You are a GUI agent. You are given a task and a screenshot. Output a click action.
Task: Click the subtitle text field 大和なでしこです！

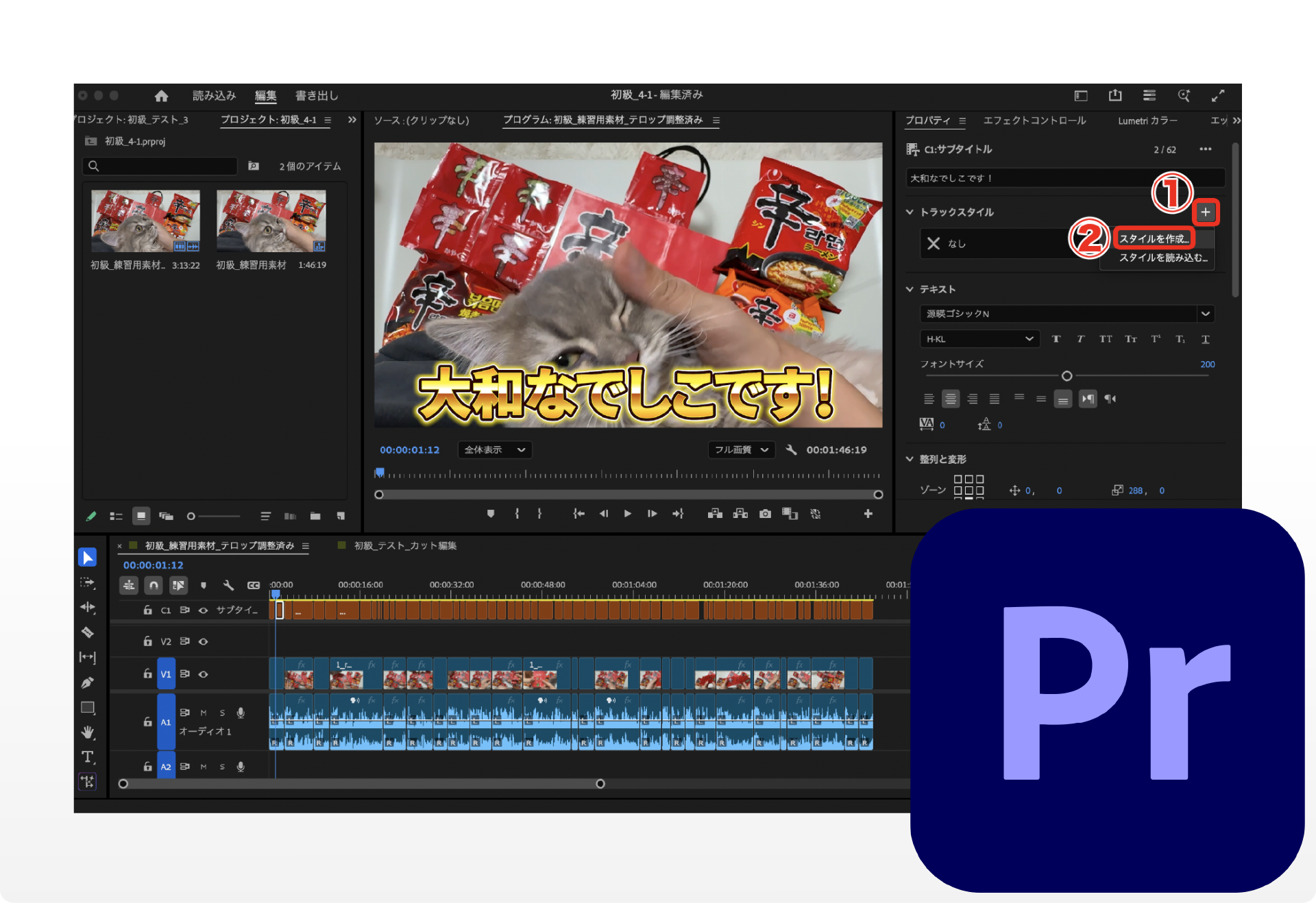1065,178
